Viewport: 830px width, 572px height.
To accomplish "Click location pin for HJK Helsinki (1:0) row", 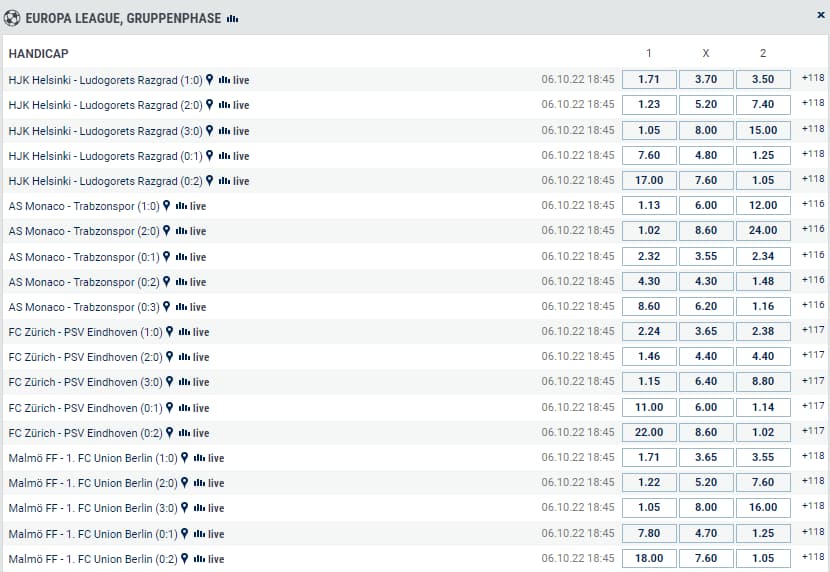I will pos(210,79).
